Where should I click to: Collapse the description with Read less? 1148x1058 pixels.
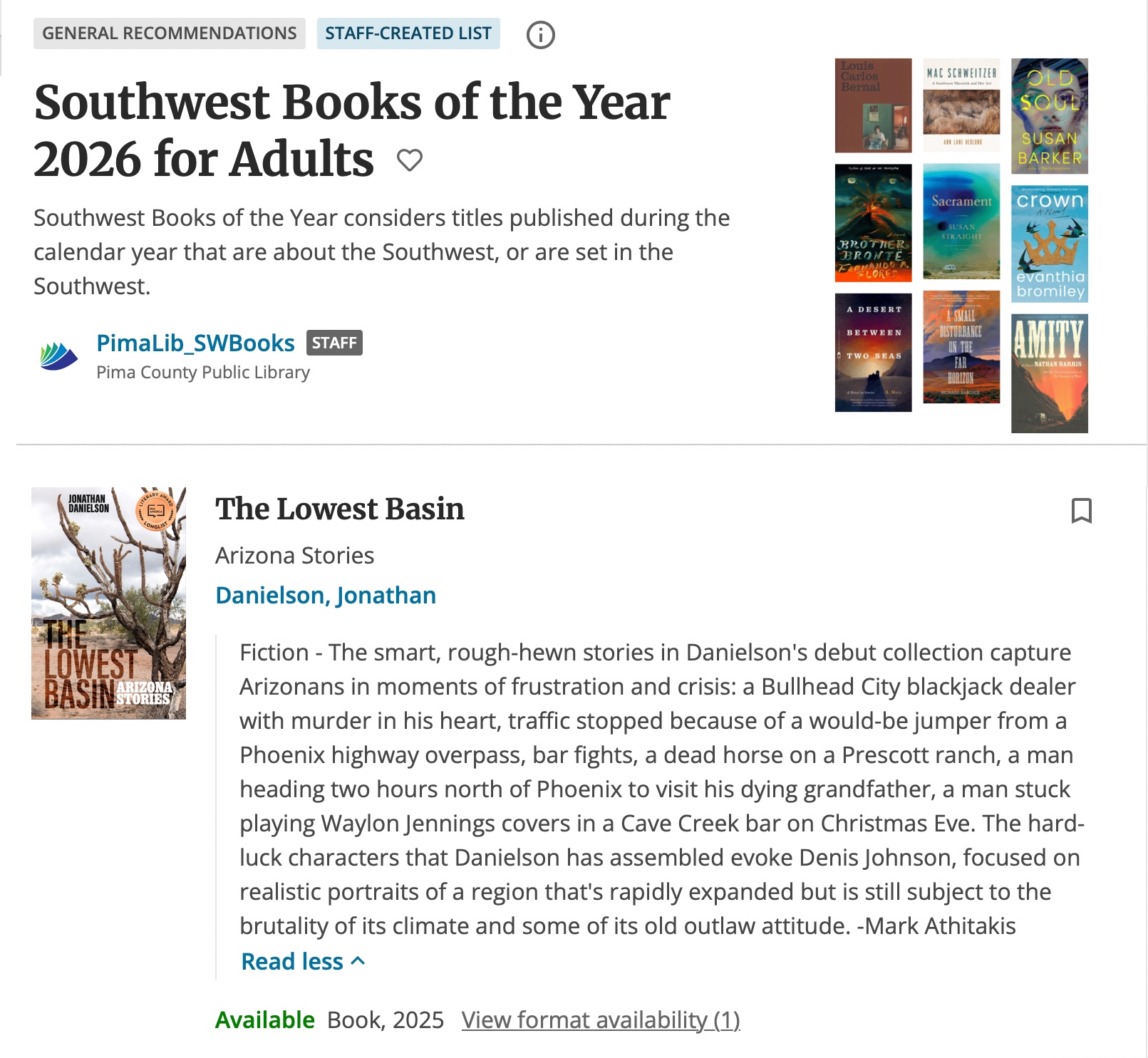(303, 962)
